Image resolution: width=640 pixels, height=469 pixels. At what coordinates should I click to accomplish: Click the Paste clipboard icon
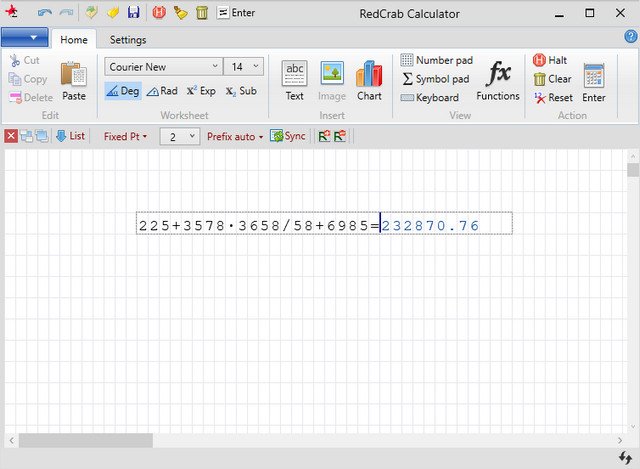click(73, 80)
